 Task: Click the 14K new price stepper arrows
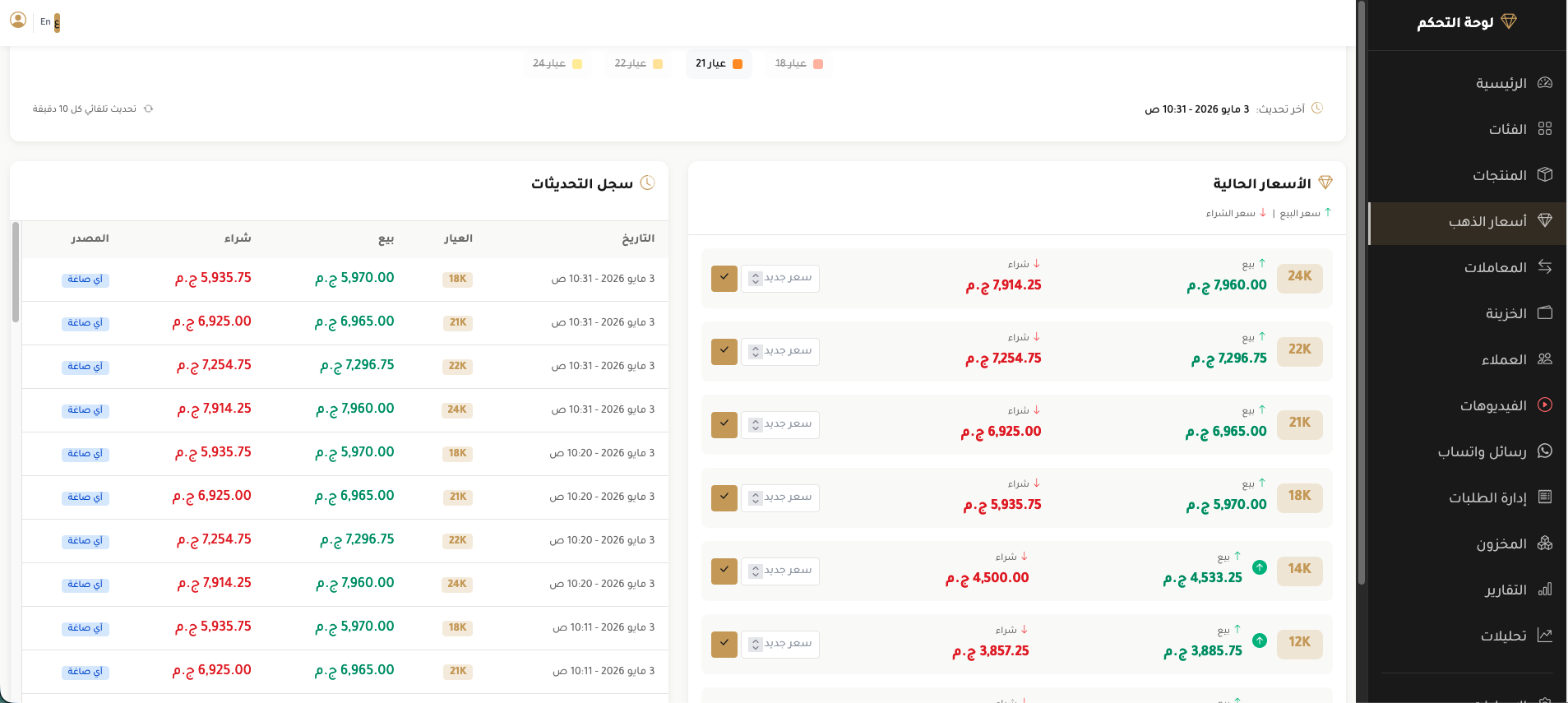pyautogui.click(x=755, y=571)
